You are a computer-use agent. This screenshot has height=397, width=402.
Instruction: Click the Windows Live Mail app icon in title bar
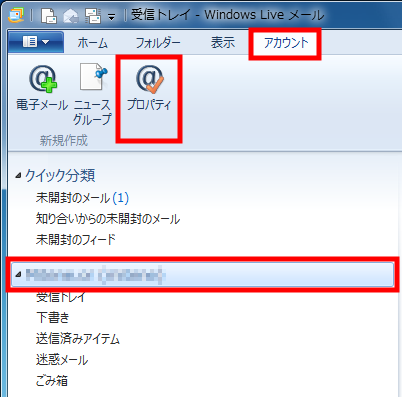(x=17, y=15)
